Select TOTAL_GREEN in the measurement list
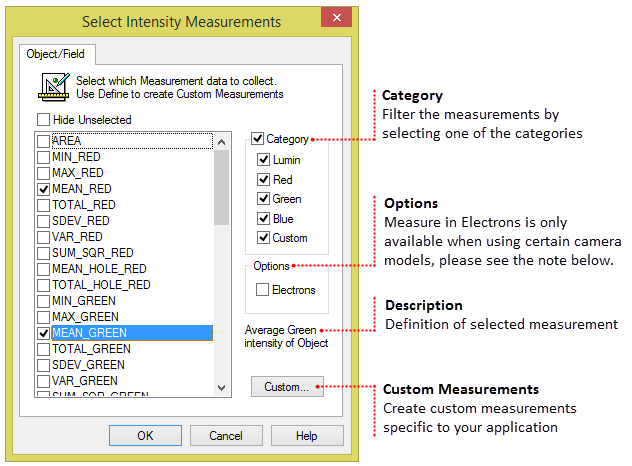 91,349
